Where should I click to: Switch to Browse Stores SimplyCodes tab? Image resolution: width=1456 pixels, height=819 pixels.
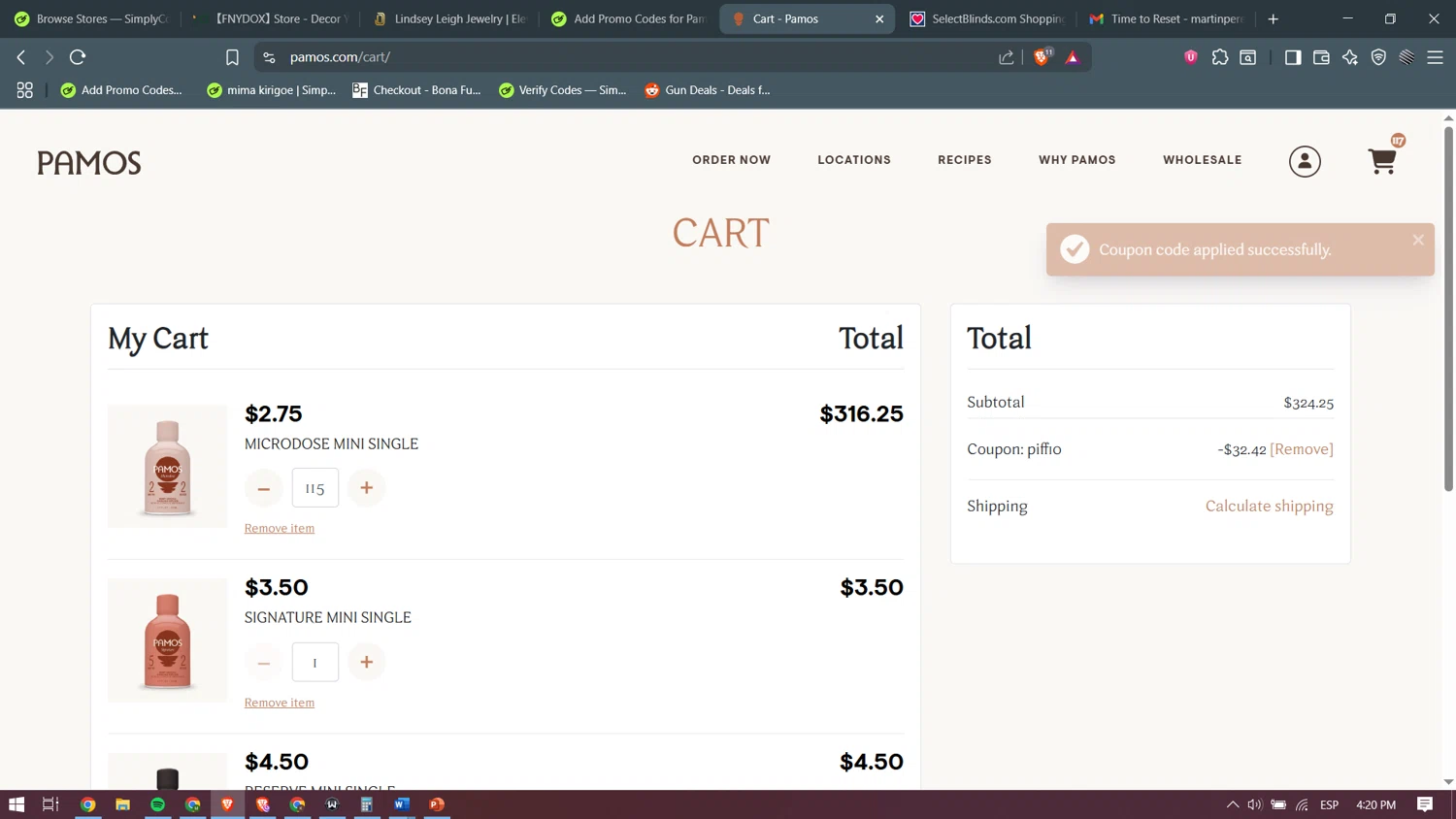click(91, 18)
